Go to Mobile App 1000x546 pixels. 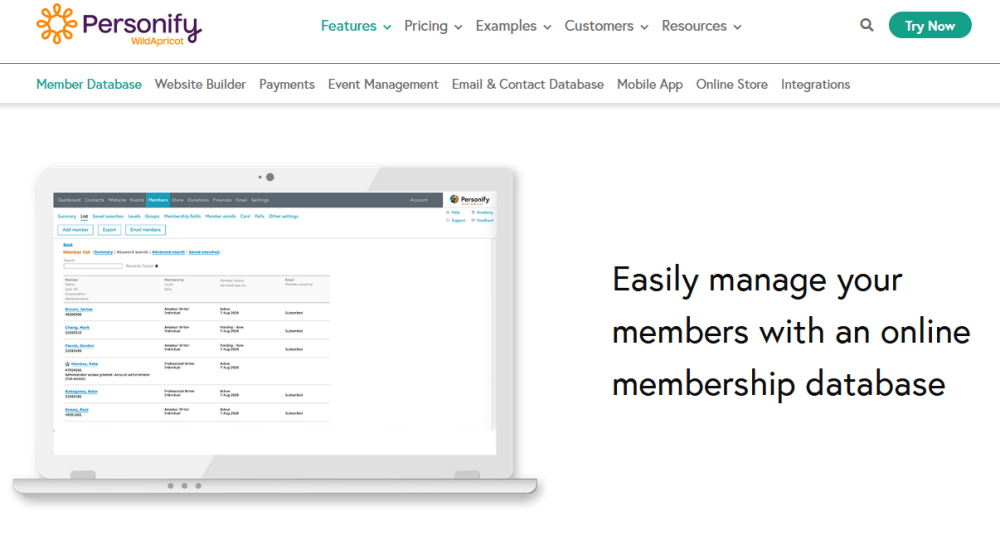coord(650,84)
